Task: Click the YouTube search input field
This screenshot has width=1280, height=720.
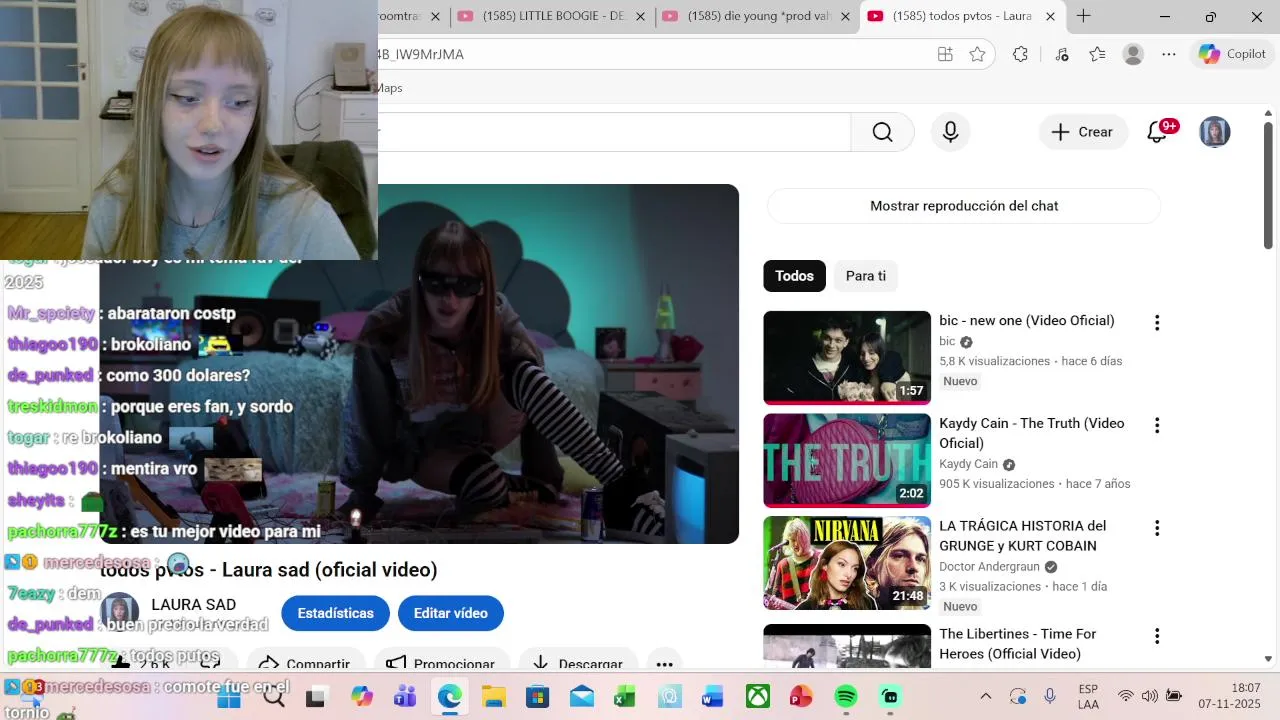Action: [614, 132]
